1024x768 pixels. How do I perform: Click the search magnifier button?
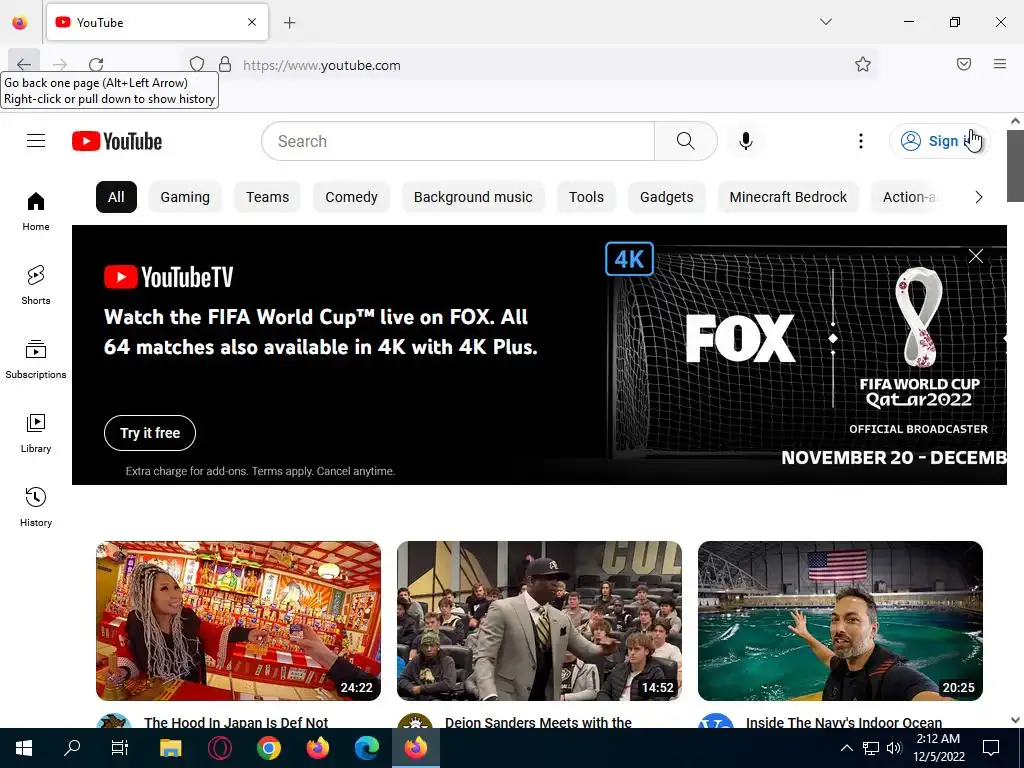[x=686, y=141]
